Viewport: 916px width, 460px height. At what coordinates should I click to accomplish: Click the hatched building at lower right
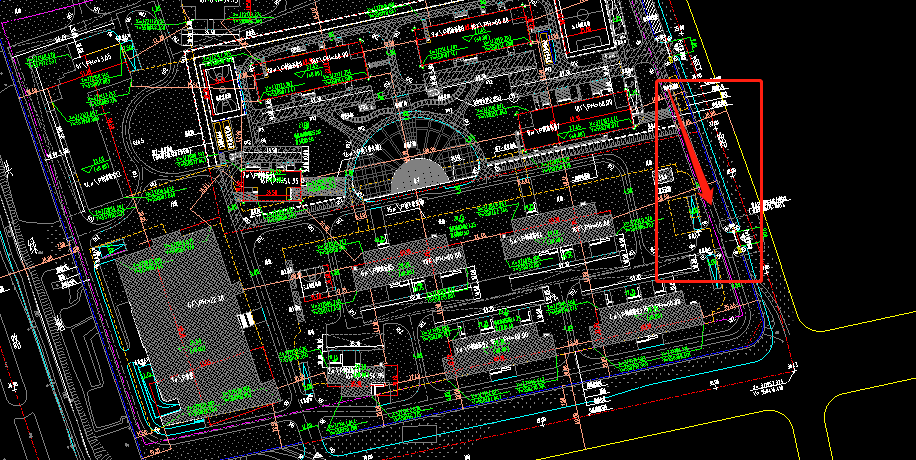(x=645, y=320)
